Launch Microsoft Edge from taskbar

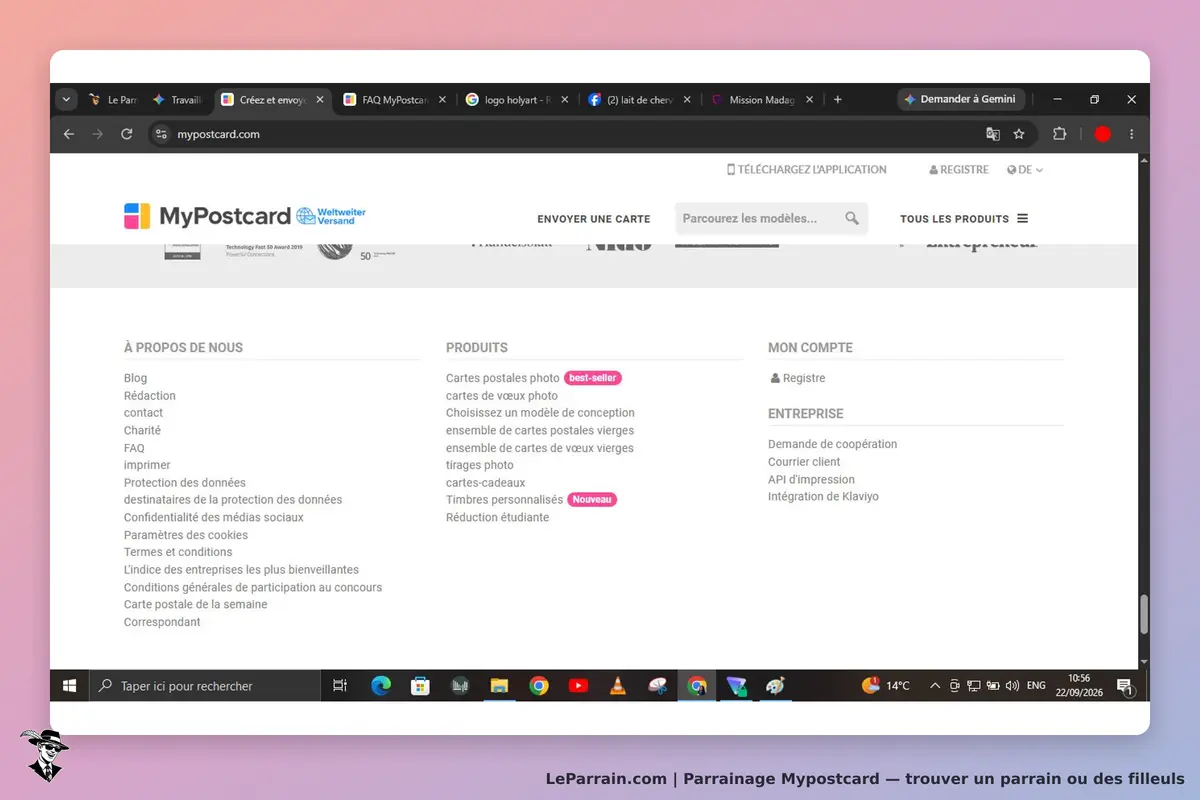(x=381, y=686)
